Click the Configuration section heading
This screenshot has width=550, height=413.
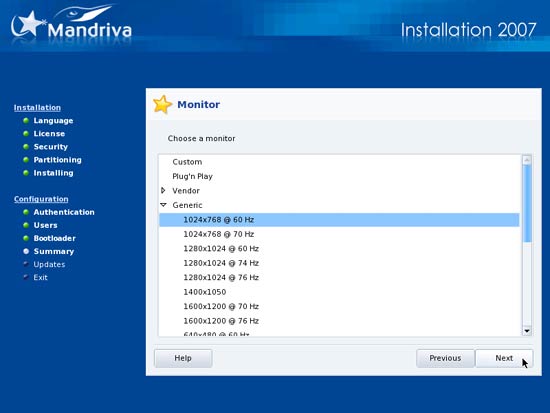41,199
